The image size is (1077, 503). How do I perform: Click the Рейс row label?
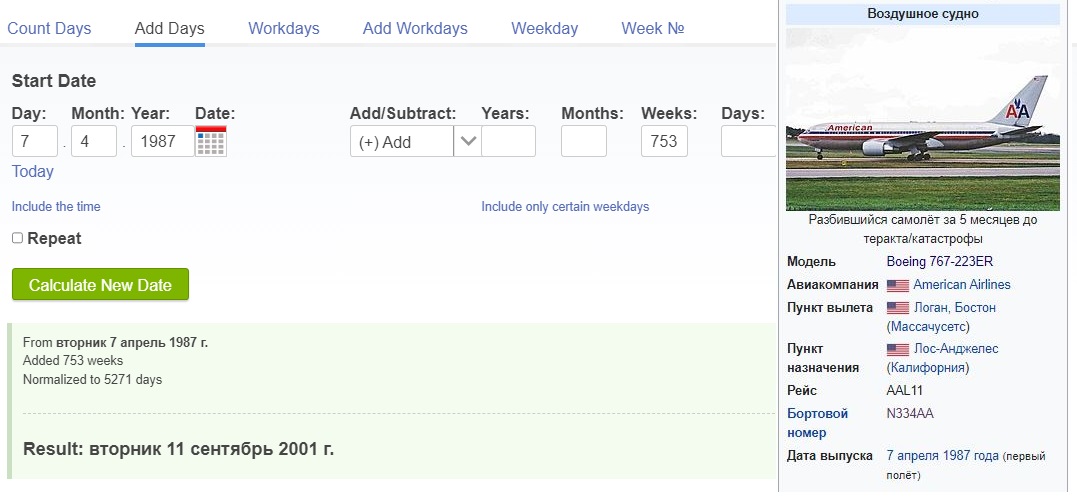(802, 390)
